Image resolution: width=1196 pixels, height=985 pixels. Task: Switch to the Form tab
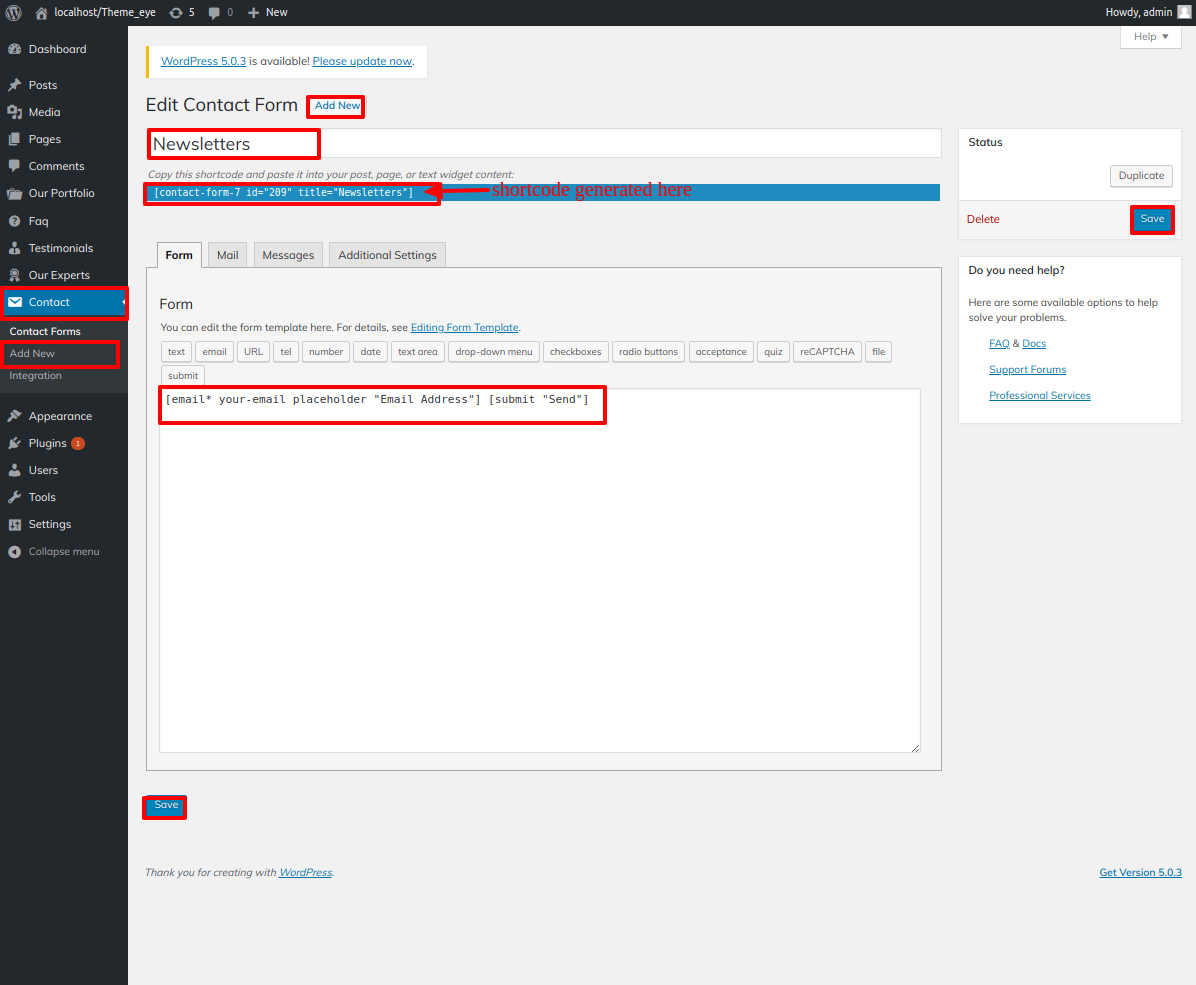click(x=179, y=255)
